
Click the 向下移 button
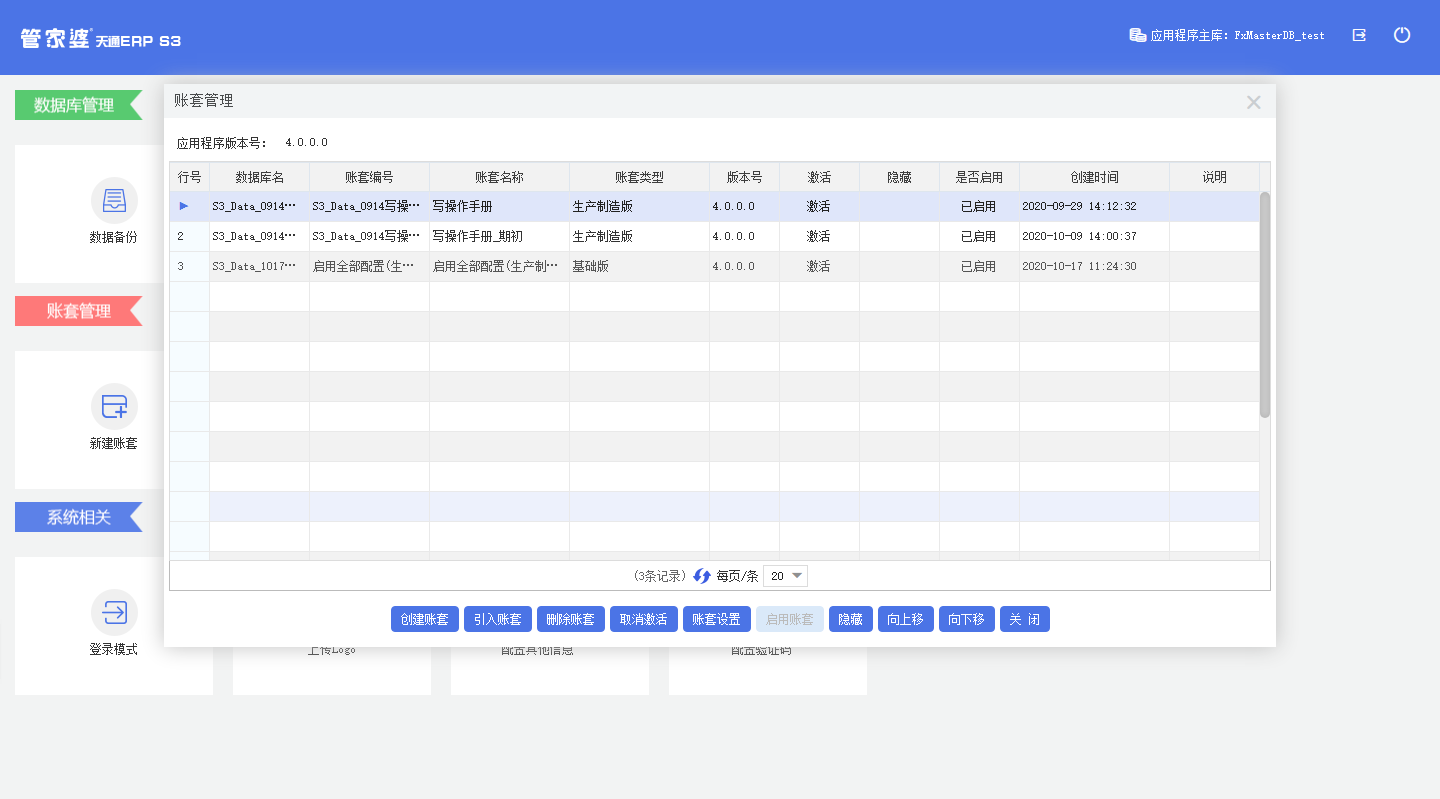tap(966, 619)
